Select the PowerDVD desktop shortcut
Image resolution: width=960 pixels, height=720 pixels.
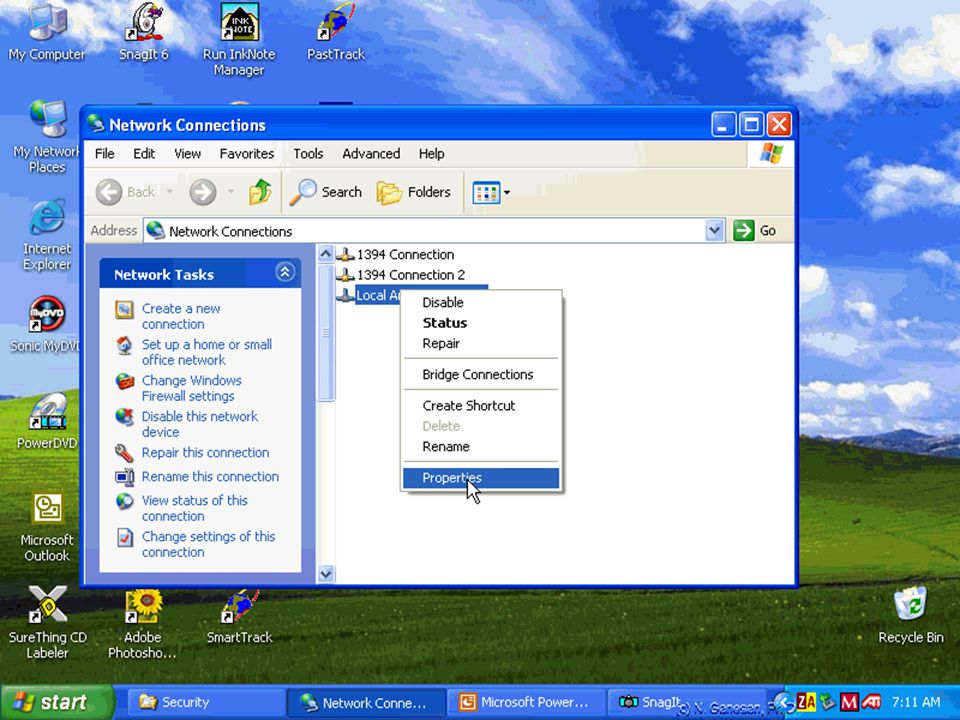pyautogui.click(x=47, y=421)
